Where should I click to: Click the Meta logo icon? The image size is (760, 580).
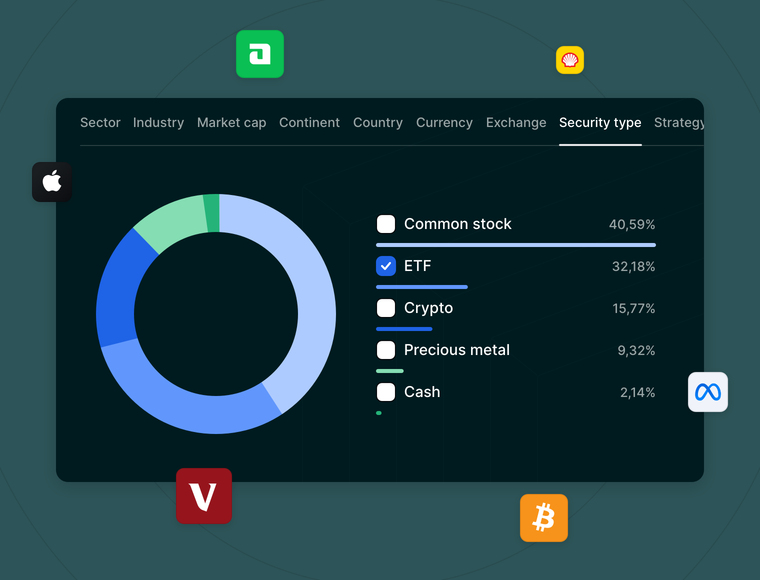[708, 392]
